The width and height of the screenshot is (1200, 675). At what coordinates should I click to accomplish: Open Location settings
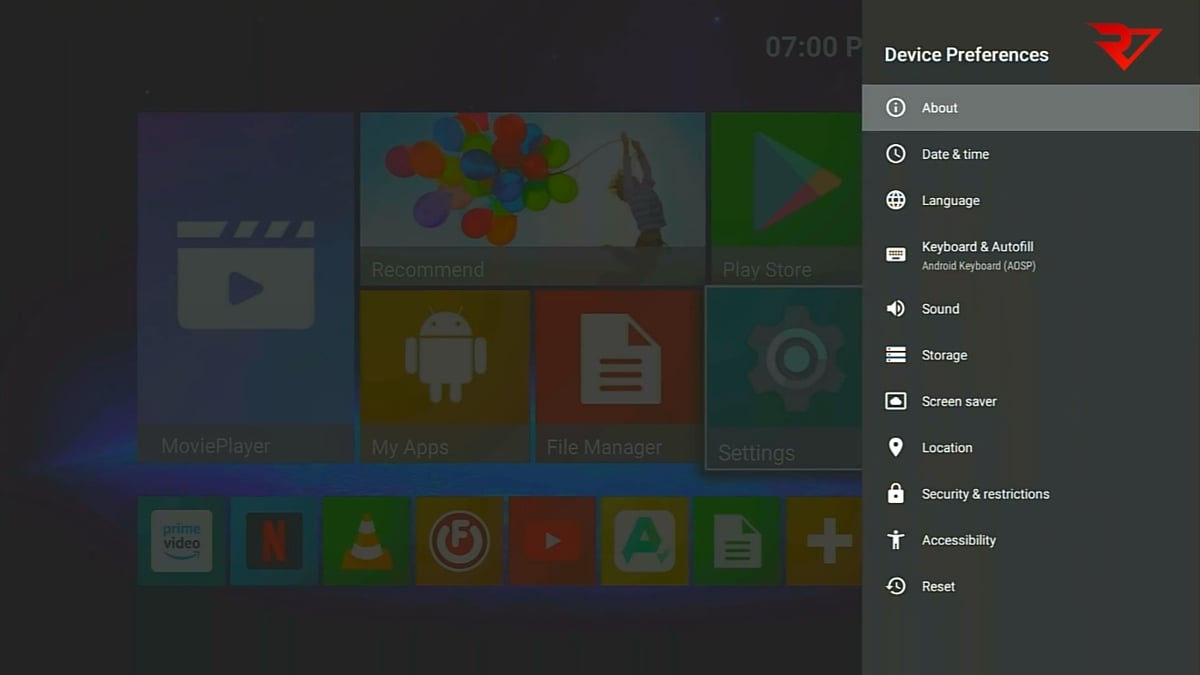click(1031, 447)
